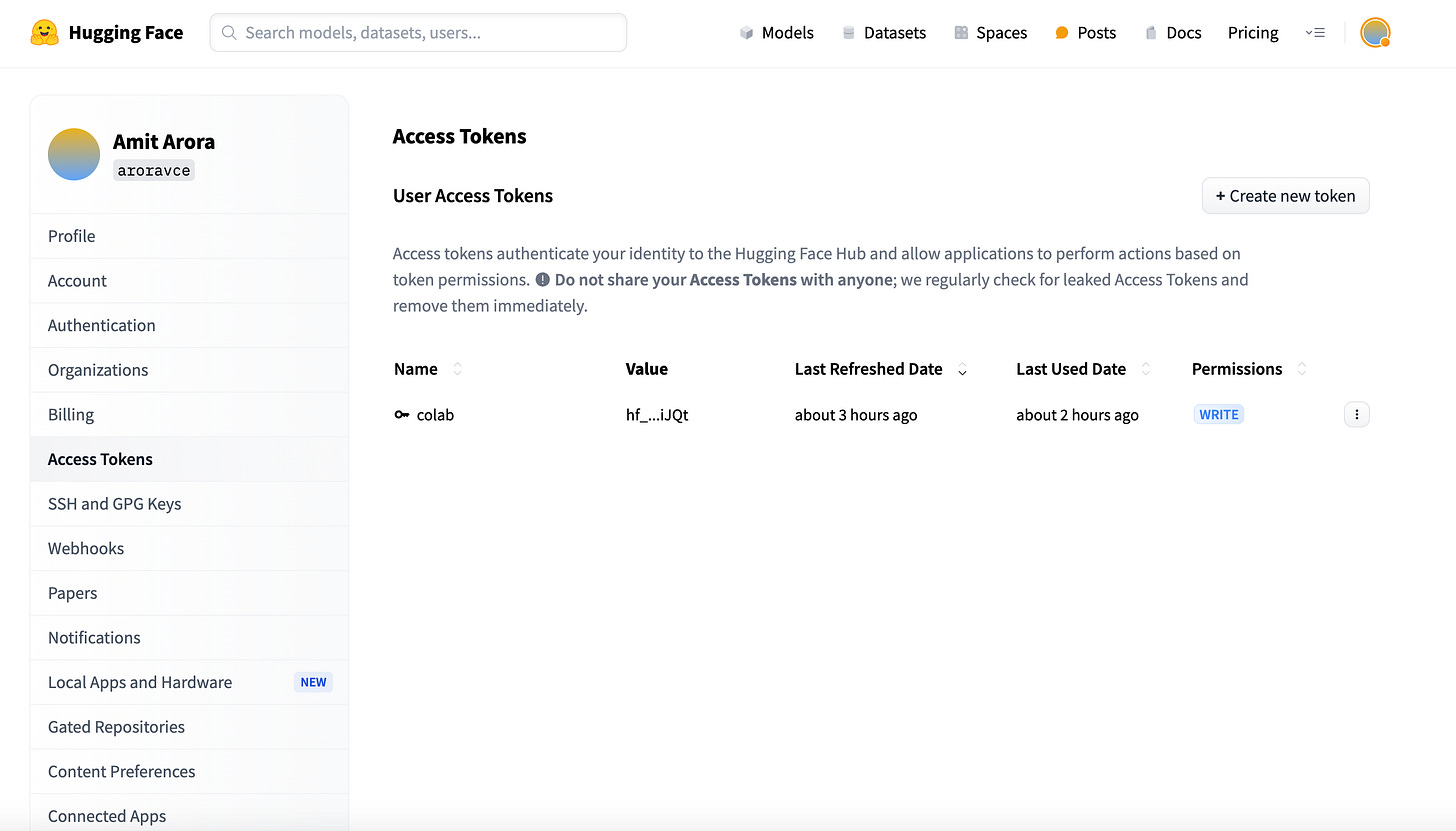
Task: Click the WRITE permission badge
Action: tap(1219, 414)
